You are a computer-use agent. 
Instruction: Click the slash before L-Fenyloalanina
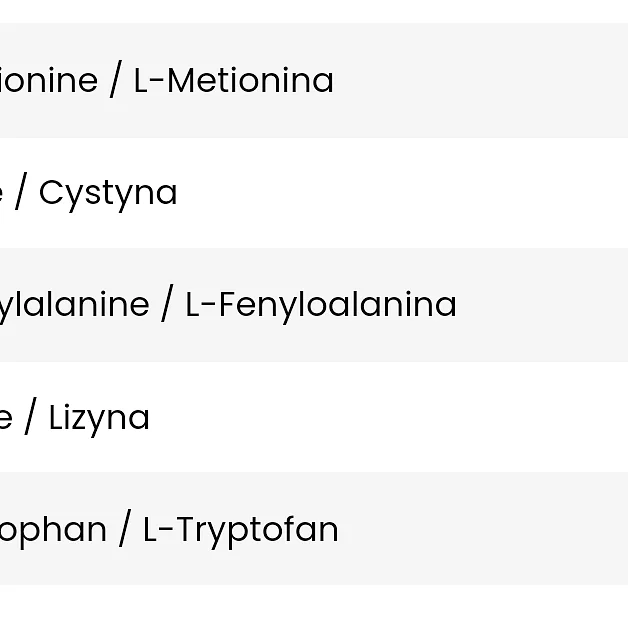pos(167,304)
